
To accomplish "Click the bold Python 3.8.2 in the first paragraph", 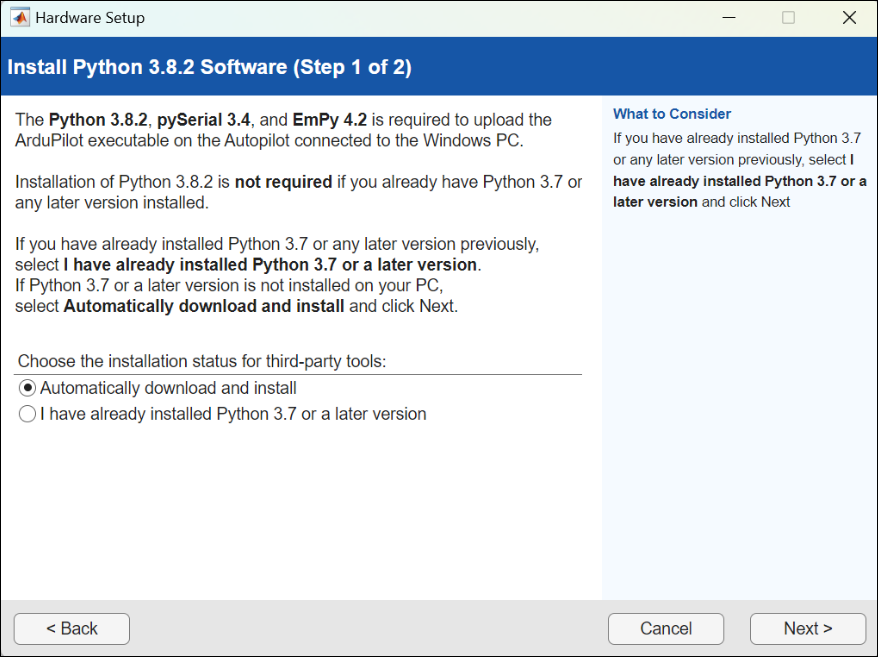I will [x=98, y=120].
